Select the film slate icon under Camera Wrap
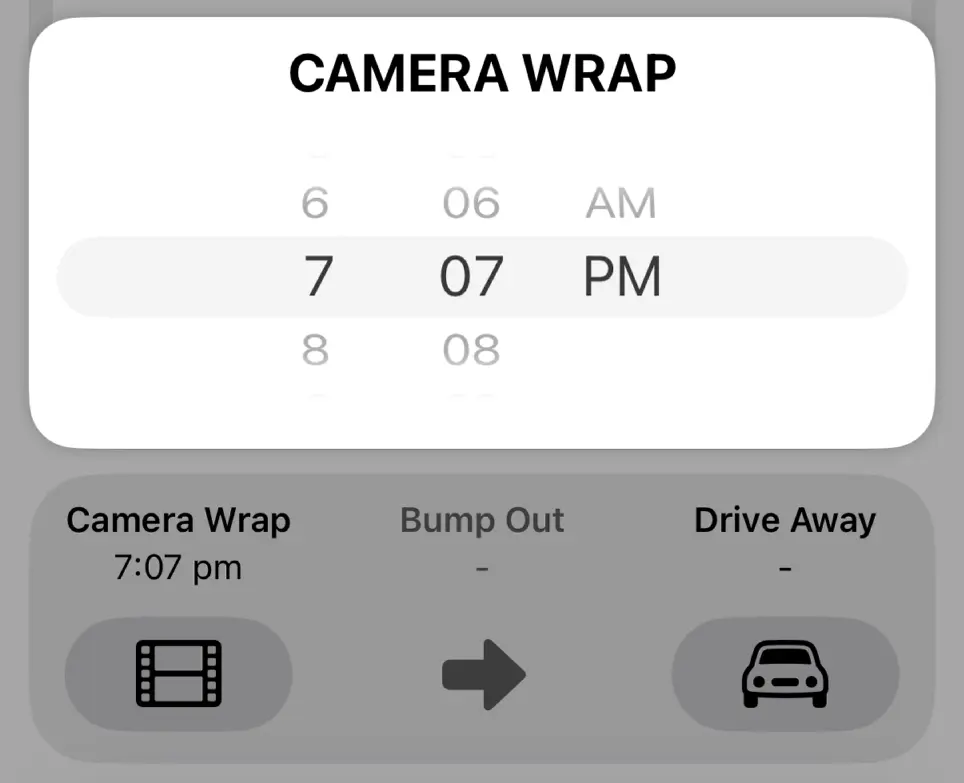The height and width of the screenshot is (783, 964). click(x=177, y=673)
